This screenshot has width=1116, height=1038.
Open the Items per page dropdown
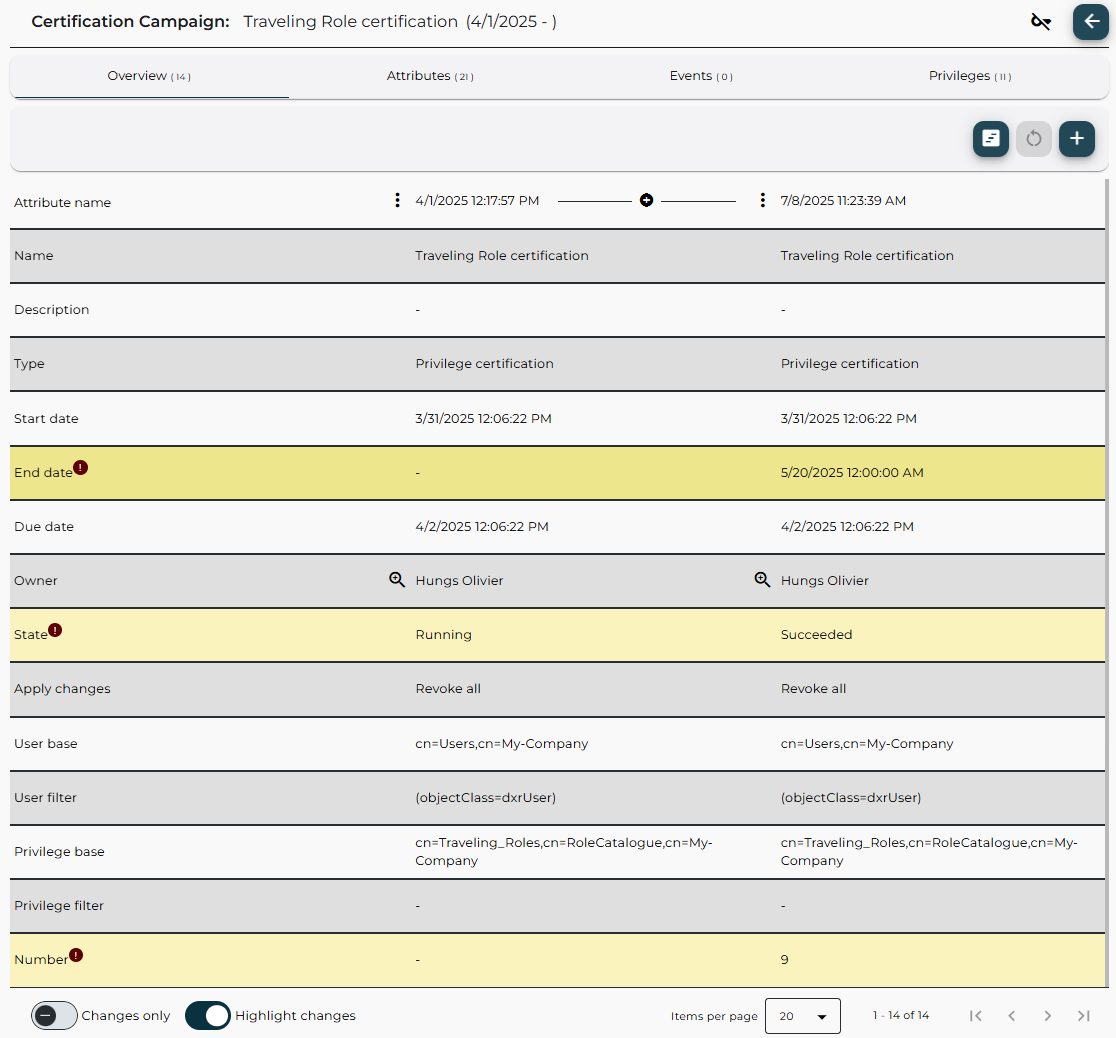[802, 1016]
